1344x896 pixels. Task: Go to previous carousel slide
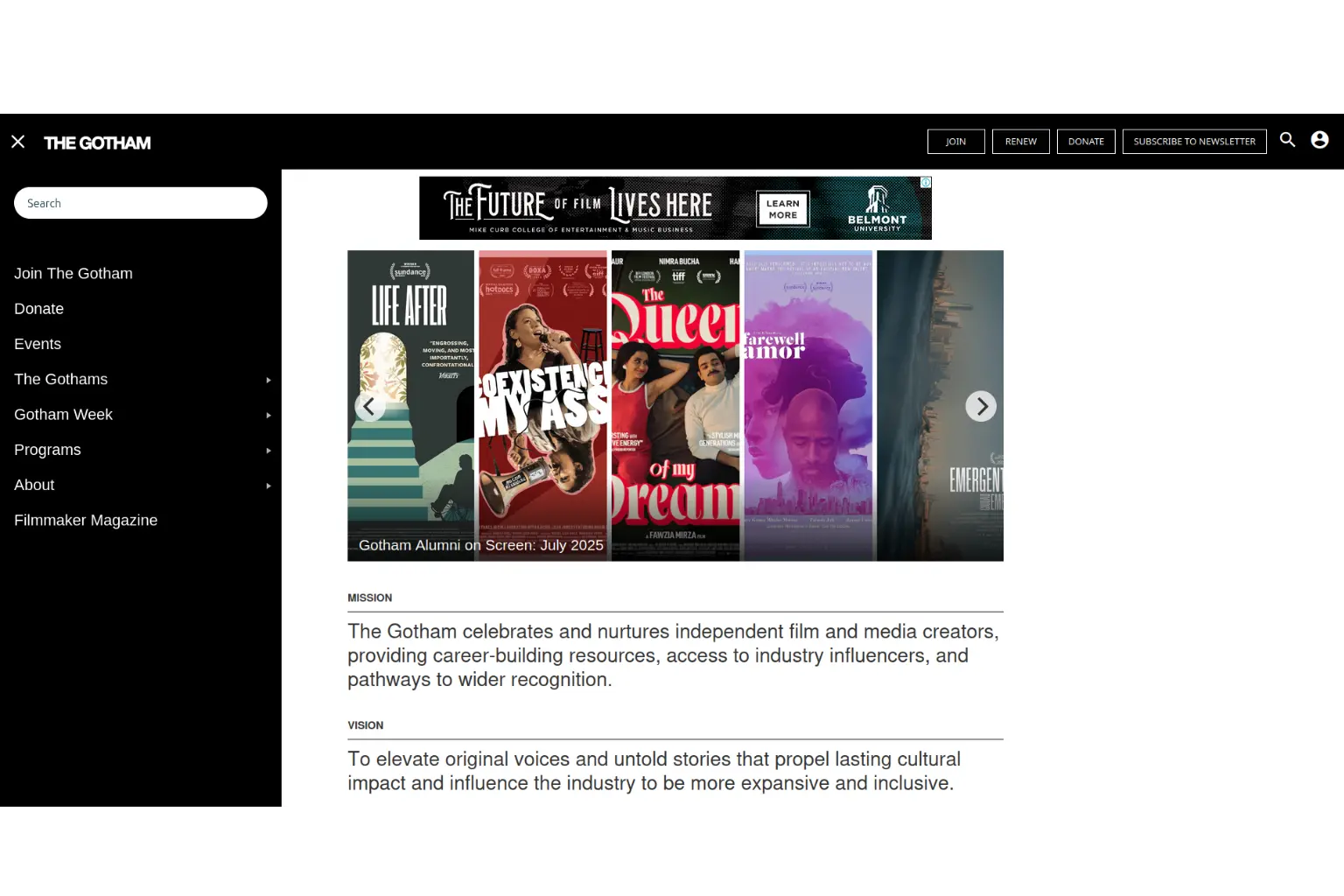[369, 406]
